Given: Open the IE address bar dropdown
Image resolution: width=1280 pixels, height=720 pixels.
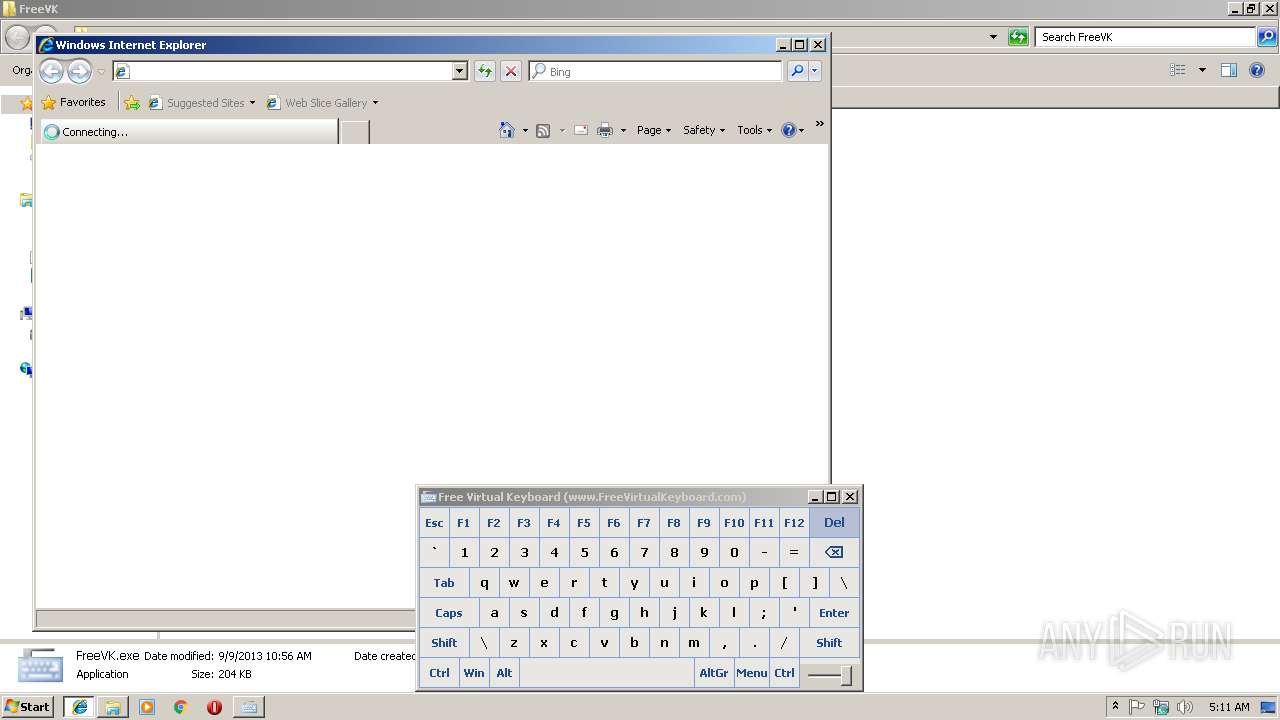Looking at the screenshot, I should pos(460,72).
